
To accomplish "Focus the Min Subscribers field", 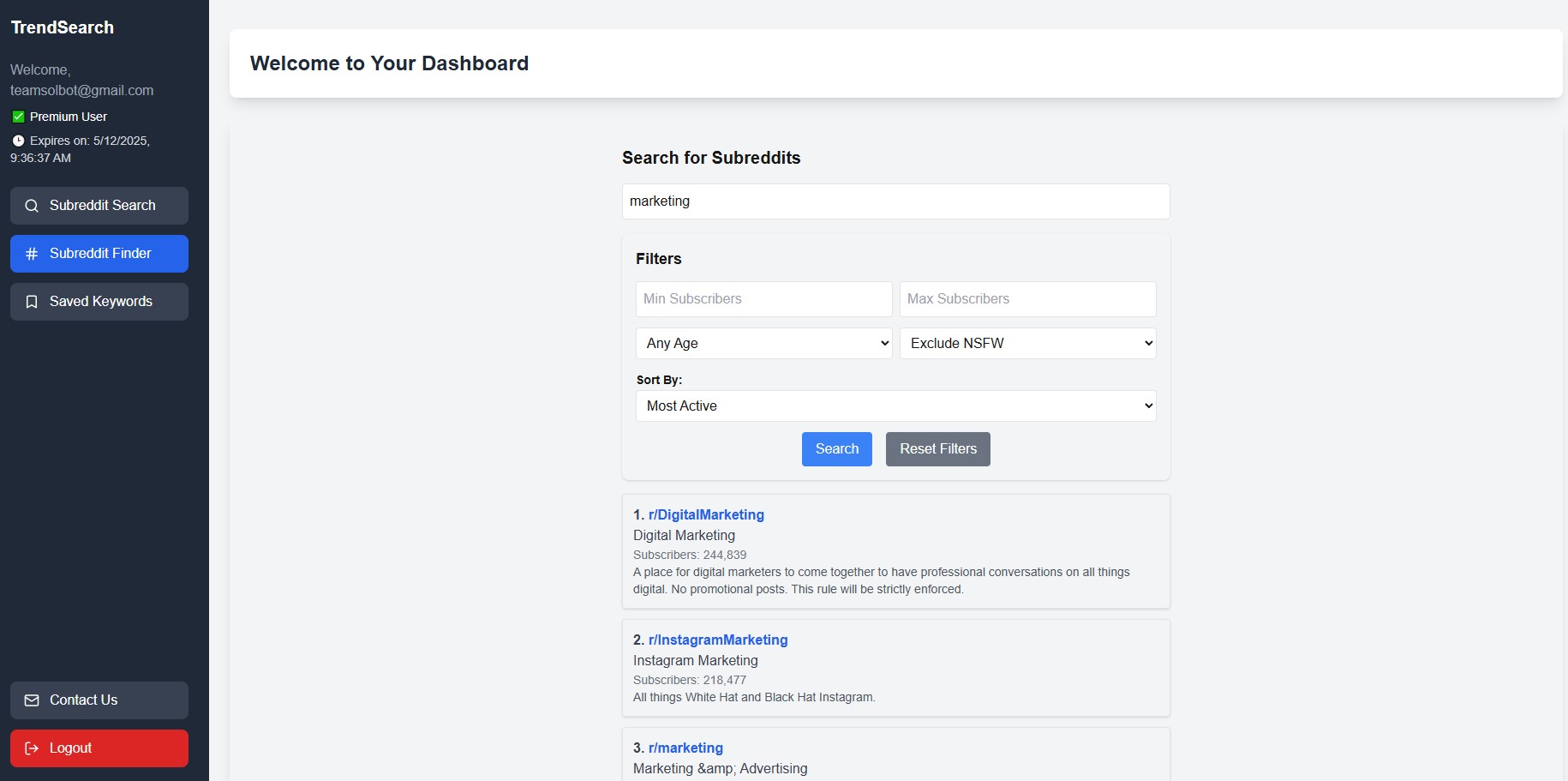I will pyautogui.click(x=763, y=299).
